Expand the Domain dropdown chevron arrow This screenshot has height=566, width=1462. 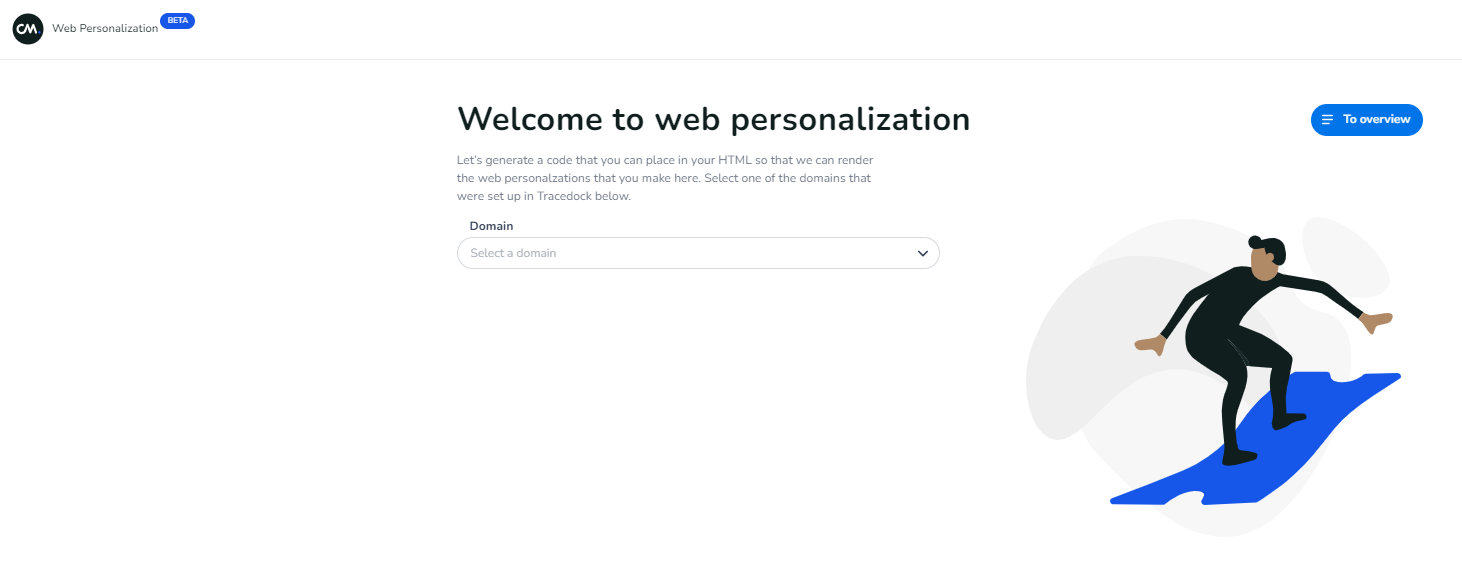(922, 254)
